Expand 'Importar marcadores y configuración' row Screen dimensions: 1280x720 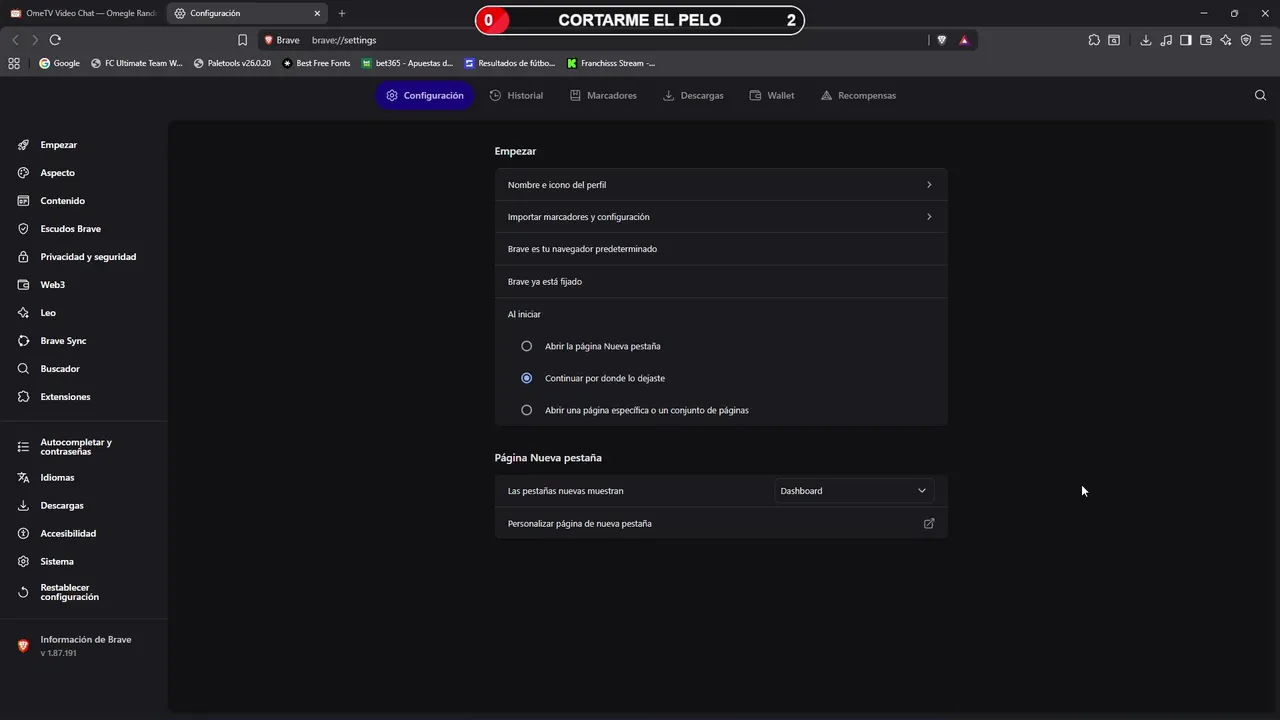(x=721, y=217)
